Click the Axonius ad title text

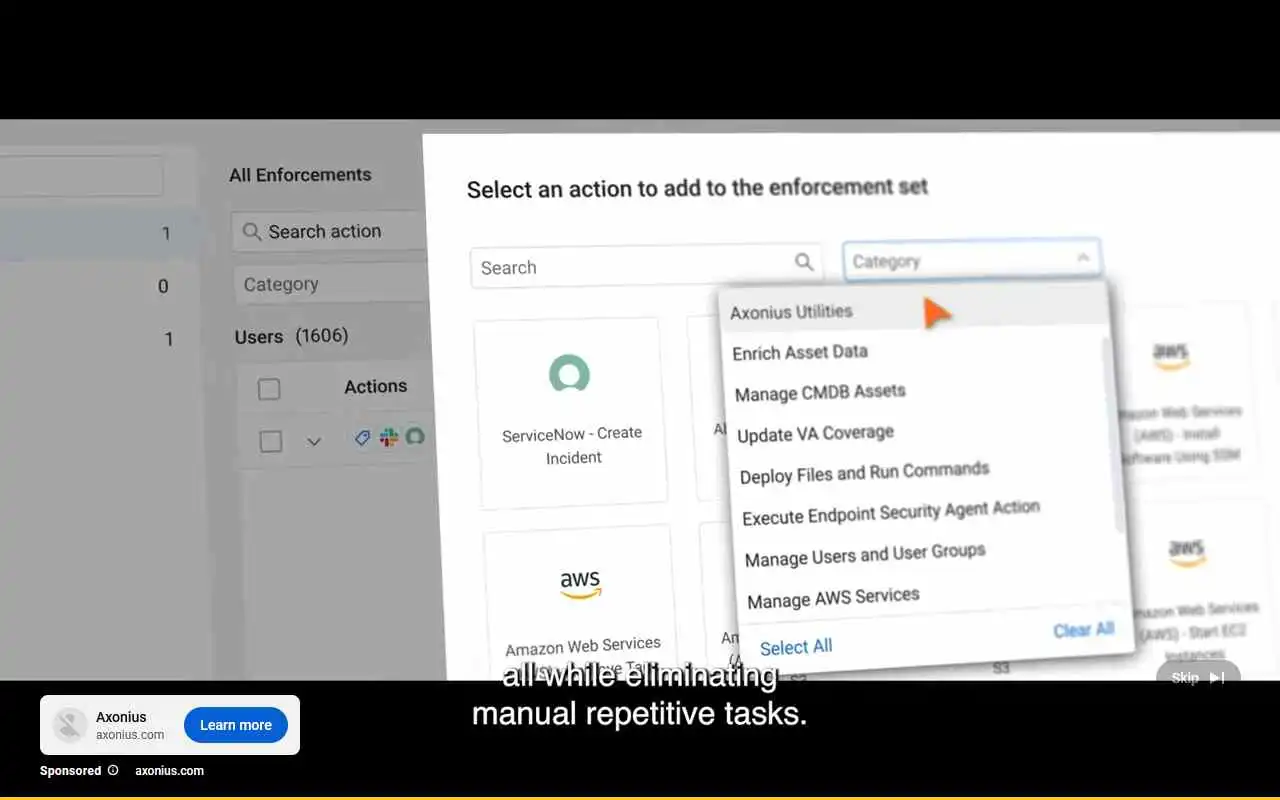pos(121,716)
